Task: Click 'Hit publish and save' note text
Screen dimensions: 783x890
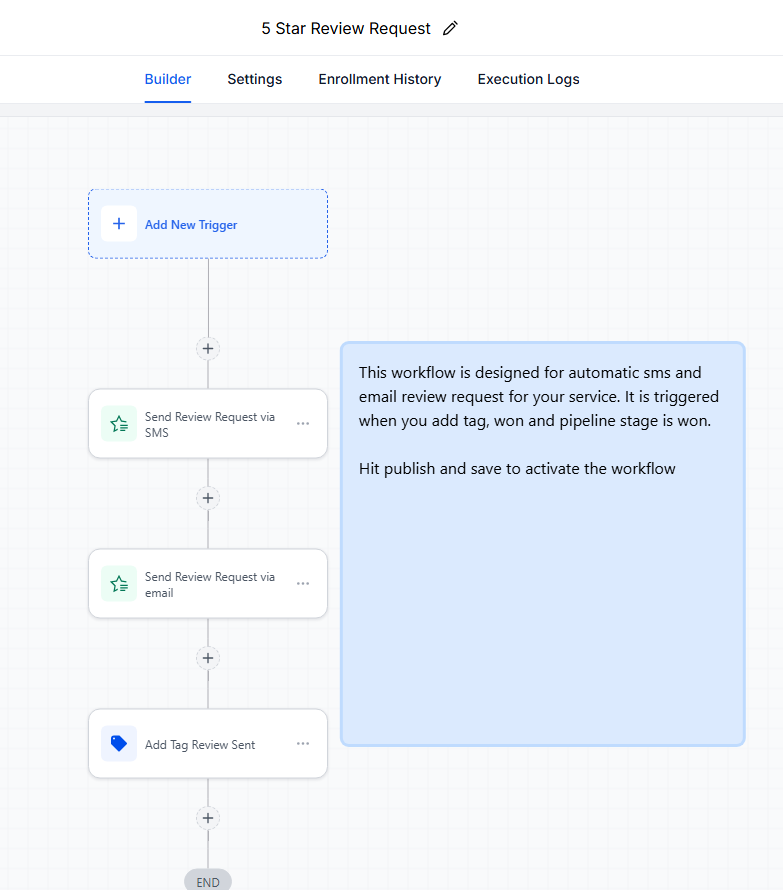Action: coord(517,469)
